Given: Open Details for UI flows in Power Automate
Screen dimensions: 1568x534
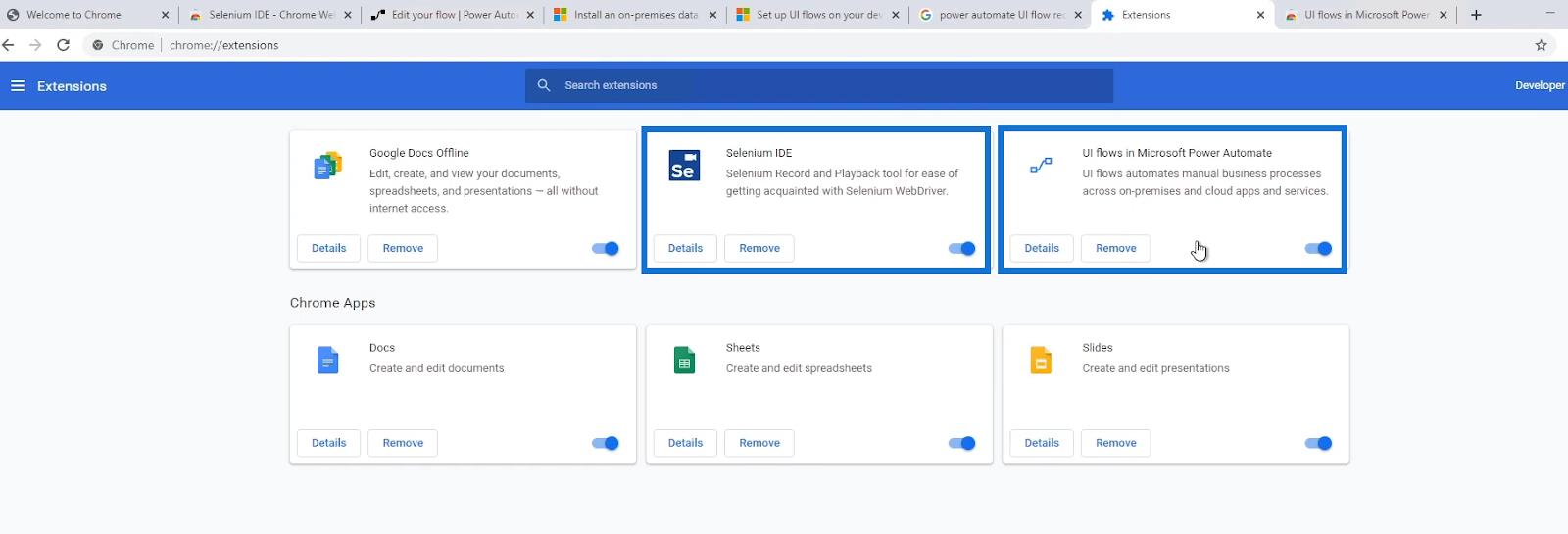Looking at the screenshot, I should [x=1042, y=248].
